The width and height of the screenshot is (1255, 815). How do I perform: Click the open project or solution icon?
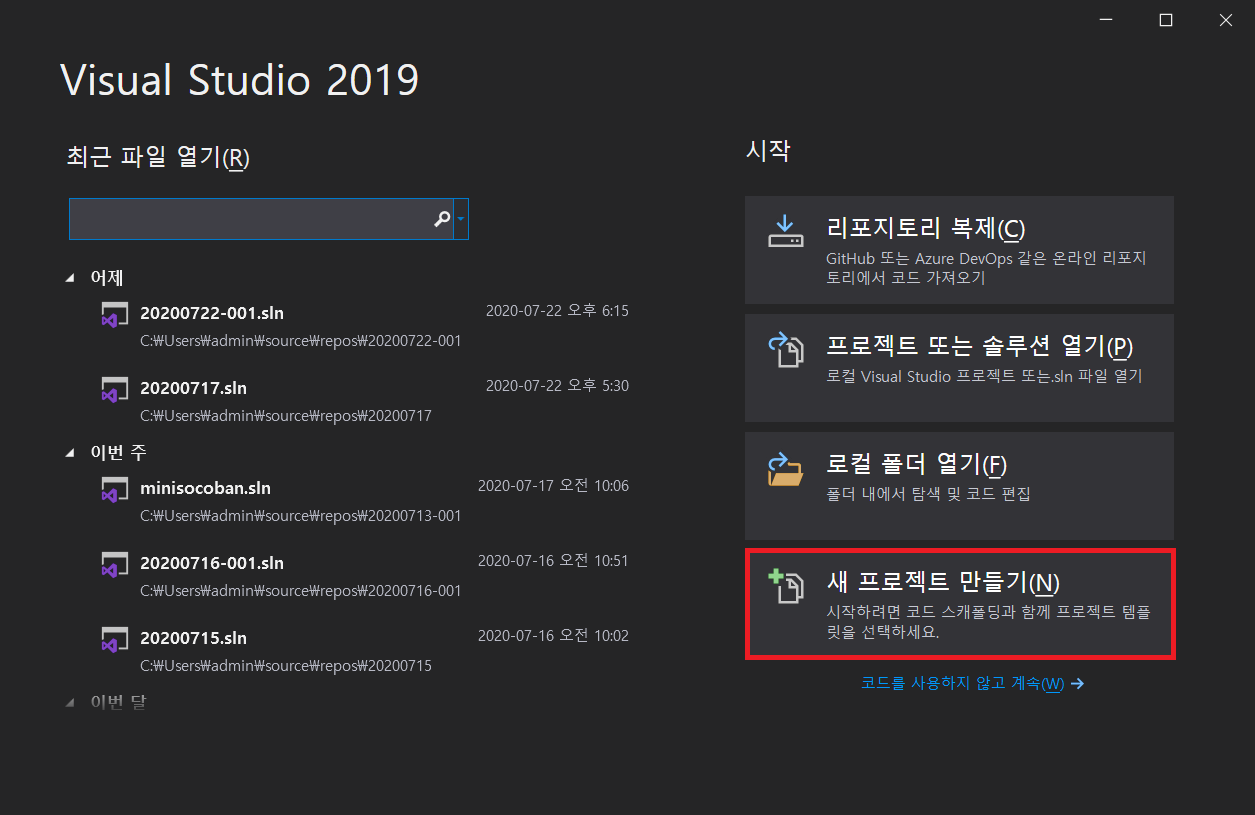[x=785, y=351]
